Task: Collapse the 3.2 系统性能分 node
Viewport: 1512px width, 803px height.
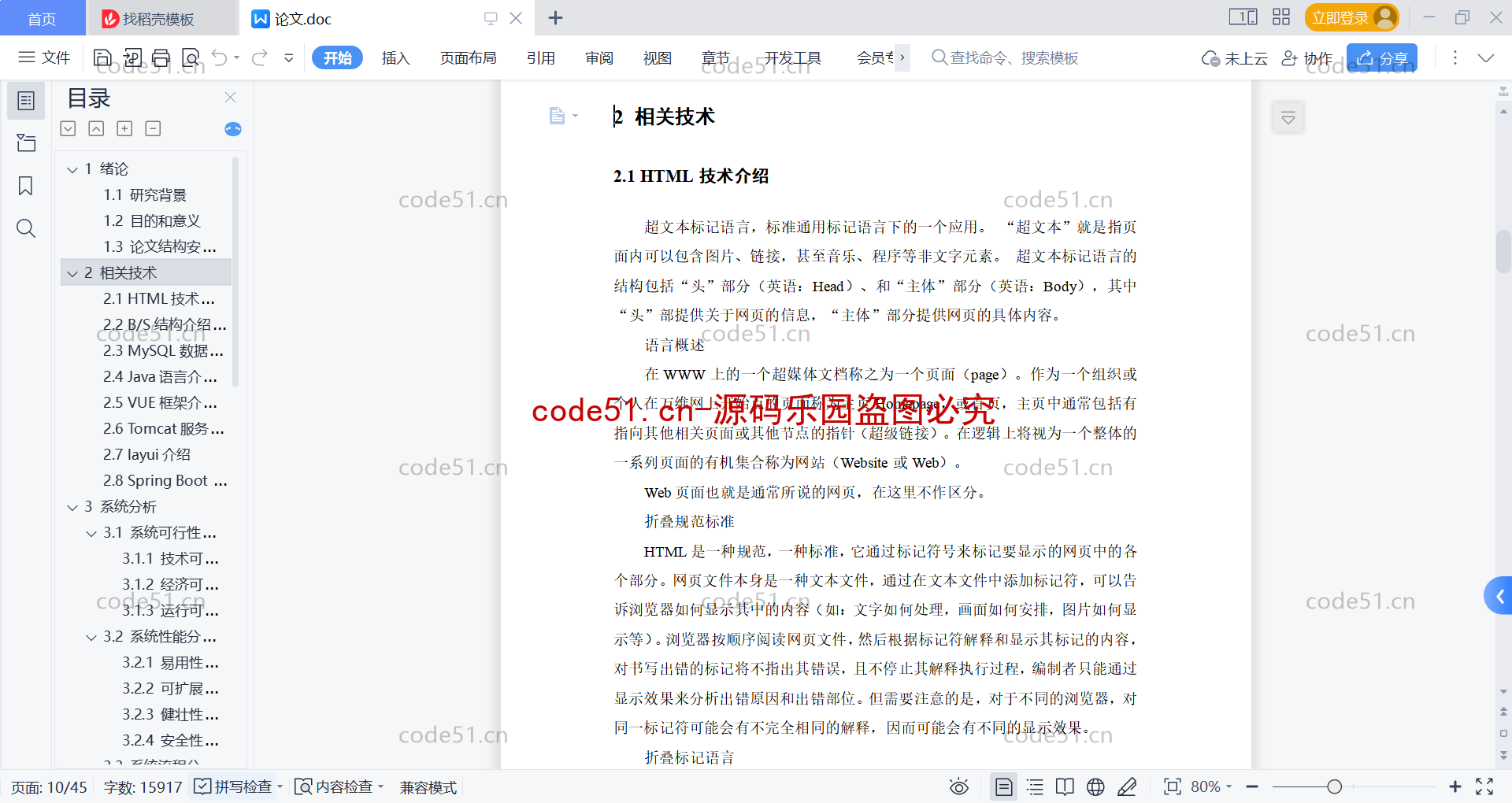Action: point(91,637)
